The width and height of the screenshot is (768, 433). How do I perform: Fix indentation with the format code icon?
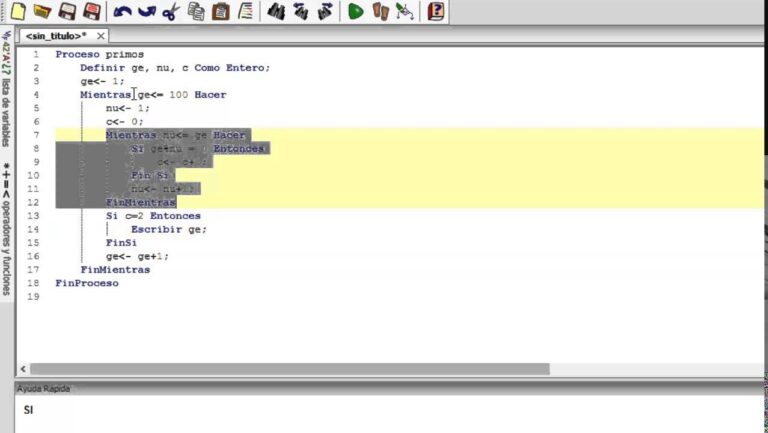[x=245, y=12]
